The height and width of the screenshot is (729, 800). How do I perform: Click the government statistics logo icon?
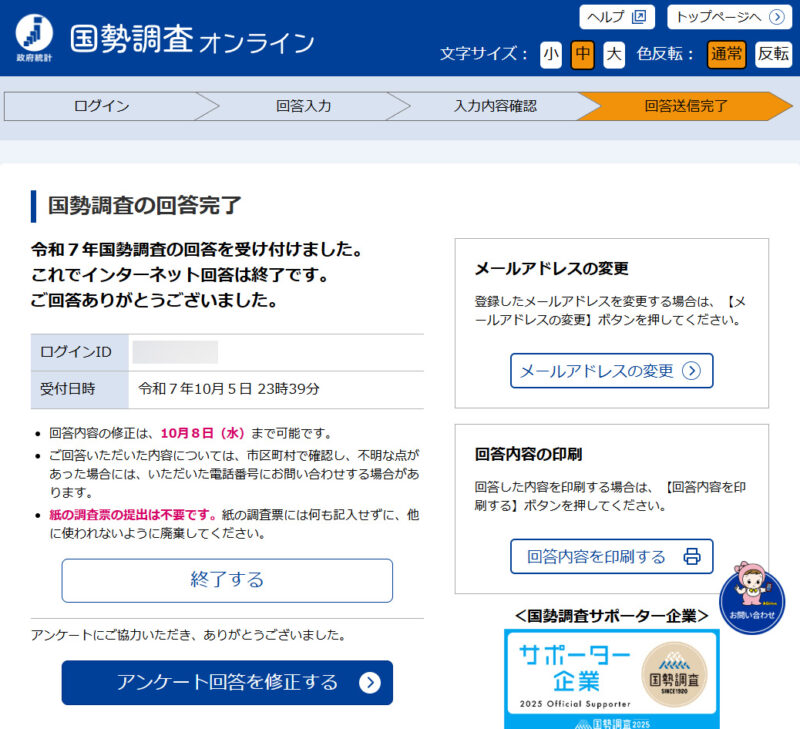point(35,38)
